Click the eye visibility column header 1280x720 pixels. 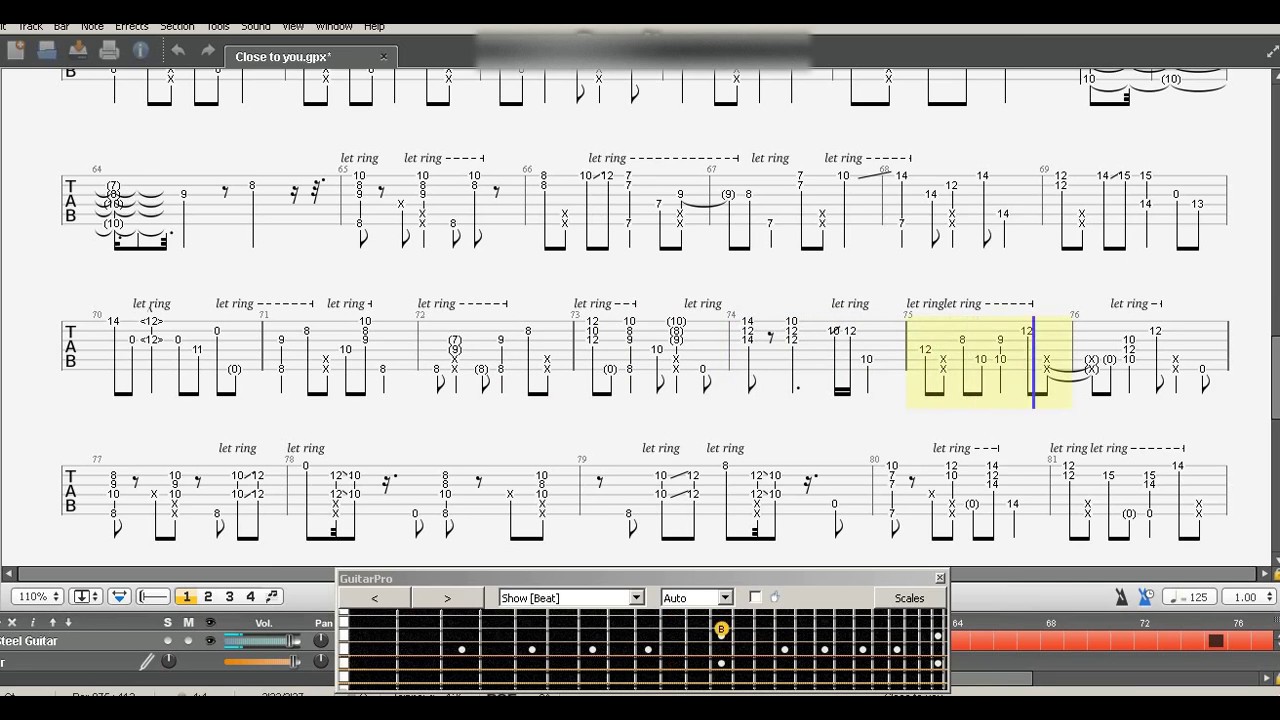(210, 622)
